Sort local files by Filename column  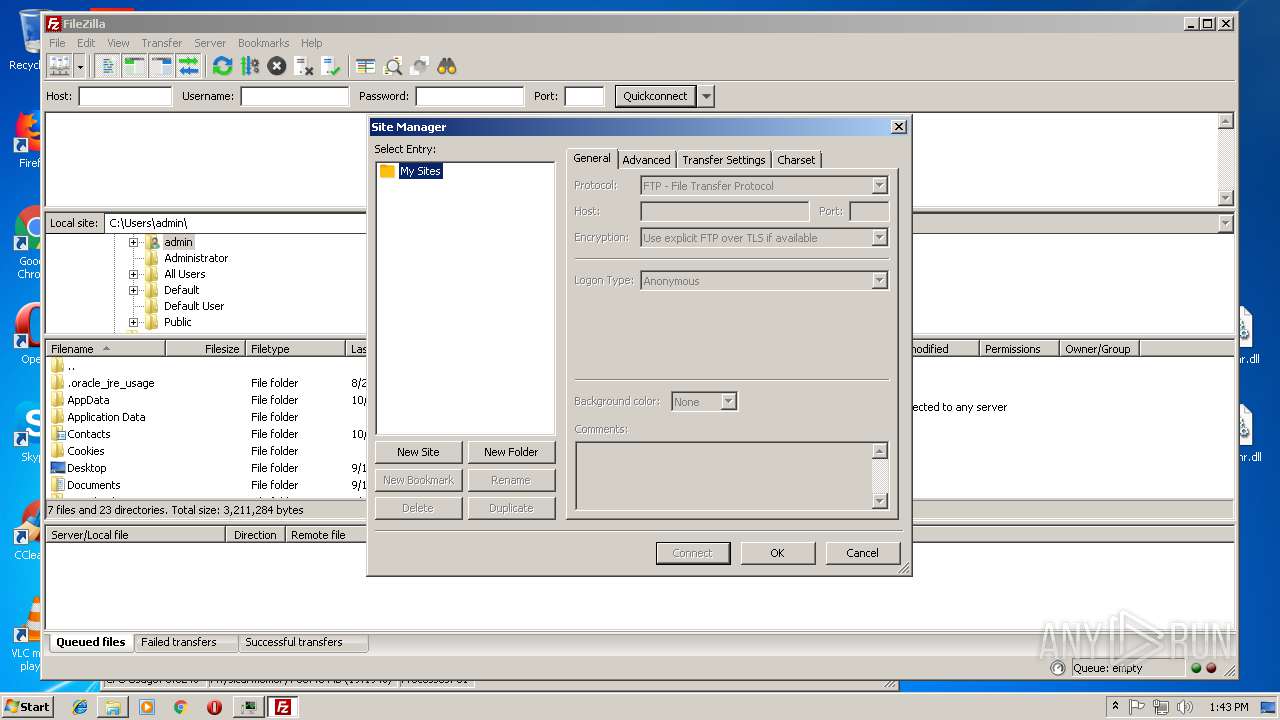click(105, 349)
